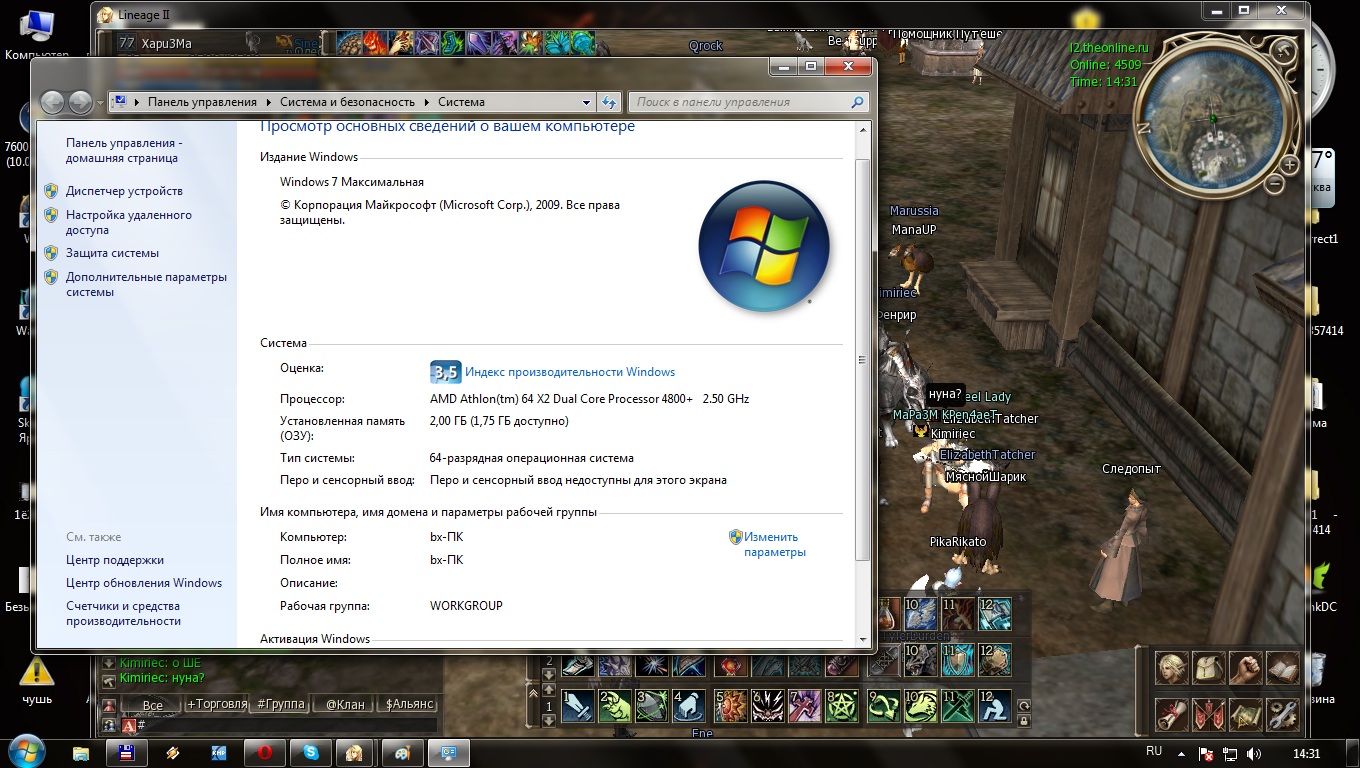1360x768 pixels.
Task: Use bottom hotbar slot 12 kneeling figure
Action: click(995, 706)
